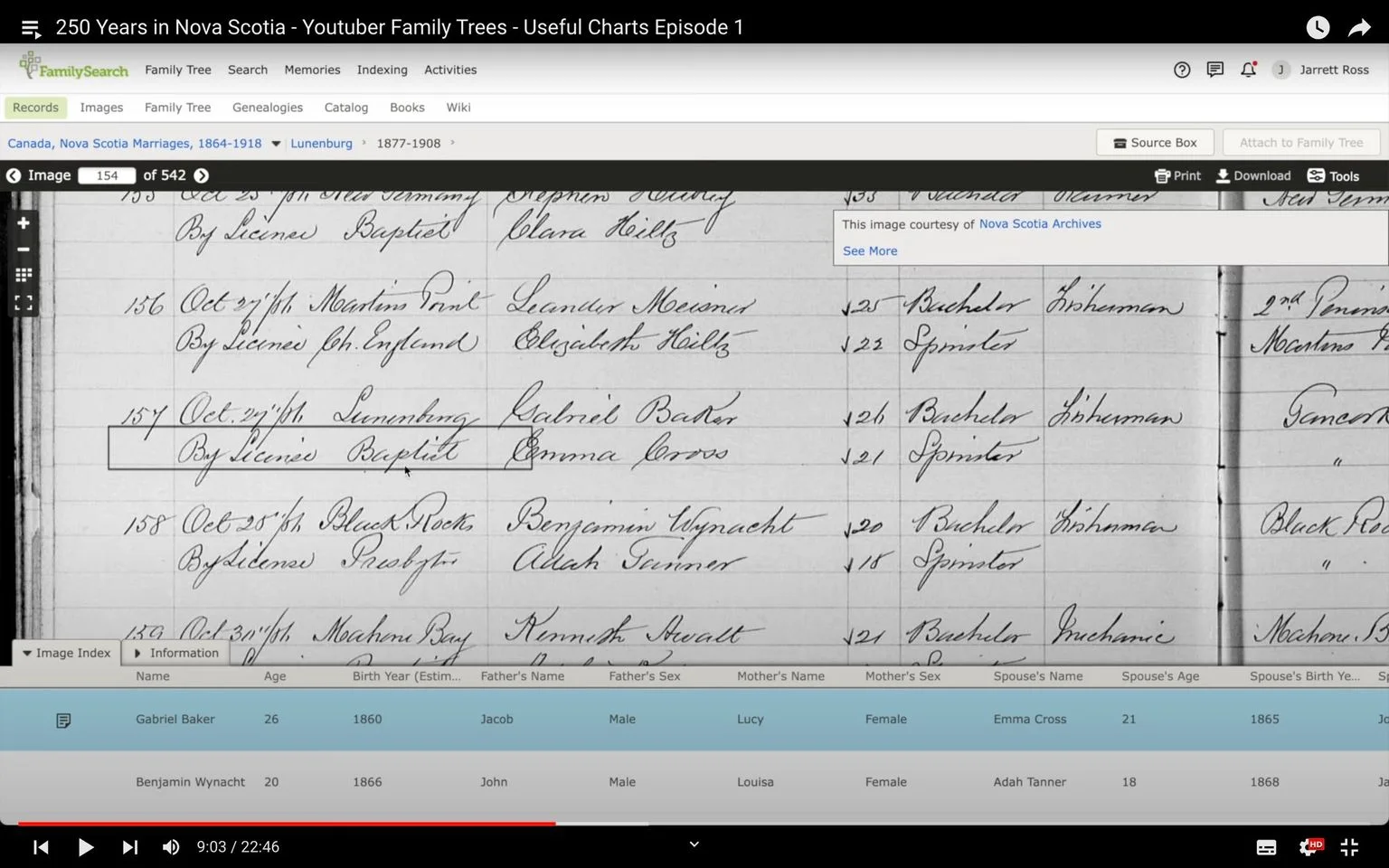Zoom out of the record image
The image size is (1389, 868).
(x=24, y=250)
